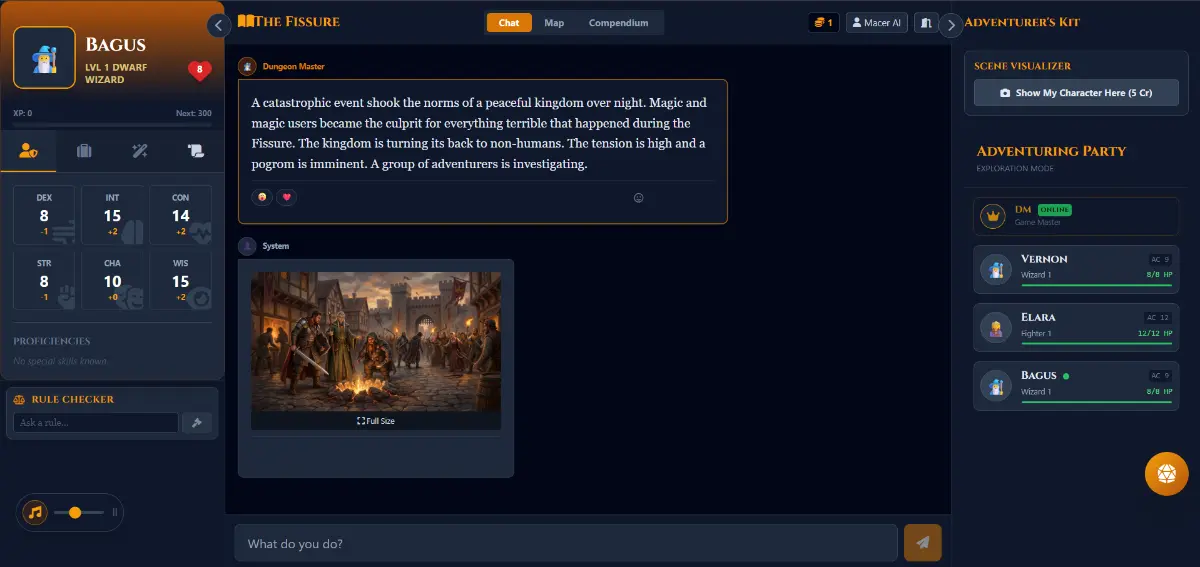Open the character stats tab icon
Screen dimensions: 1200x567
(29, 151)
